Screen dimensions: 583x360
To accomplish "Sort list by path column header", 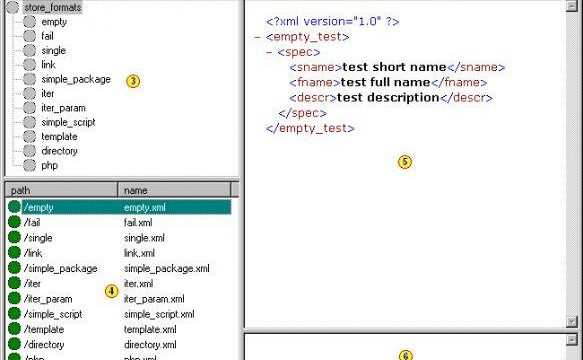I will pyautogui.click(x=62, y=190).
